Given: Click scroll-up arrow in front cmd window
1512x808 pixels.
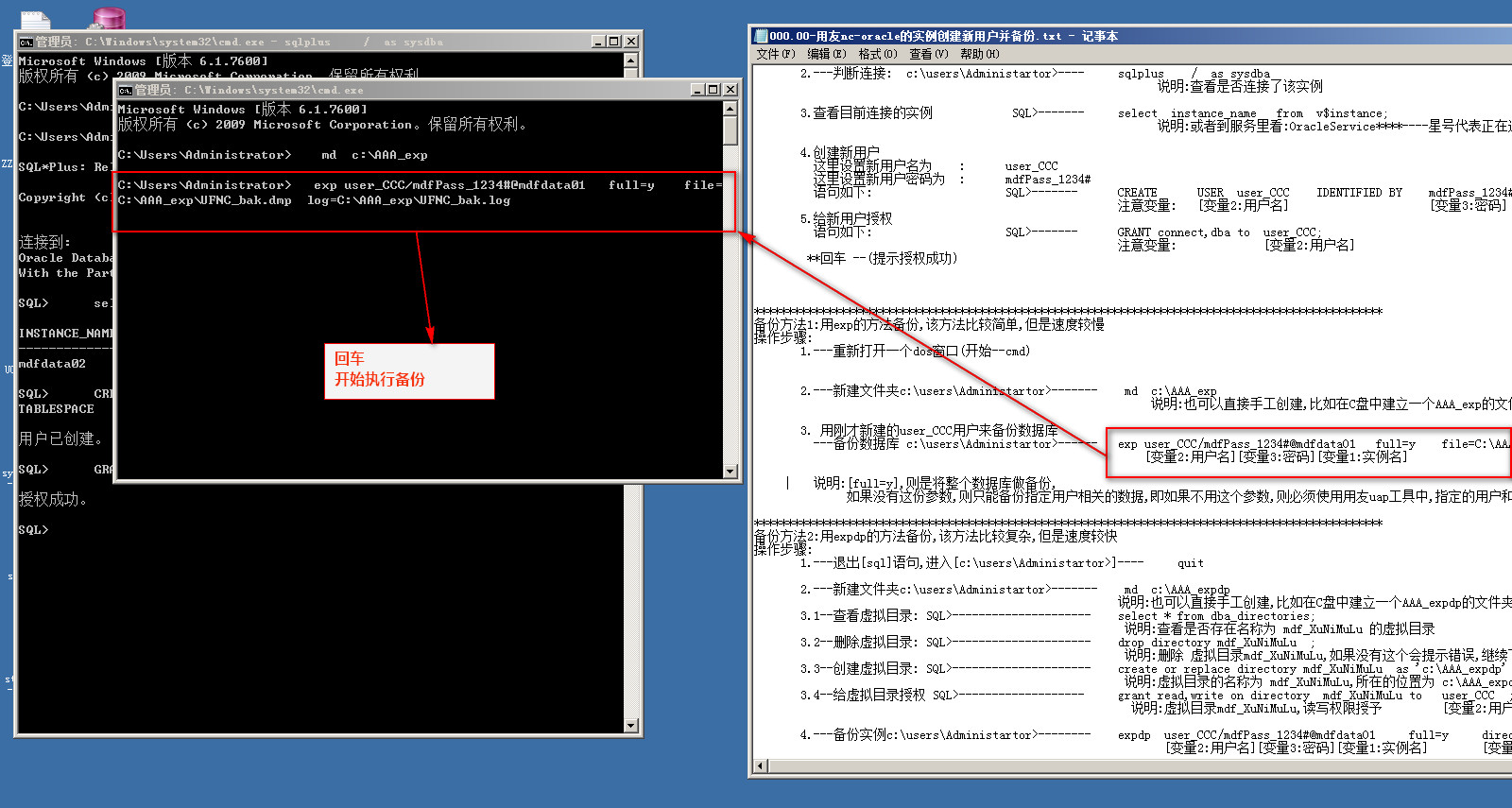Looking at the screenshot, I should pos(730,109).
